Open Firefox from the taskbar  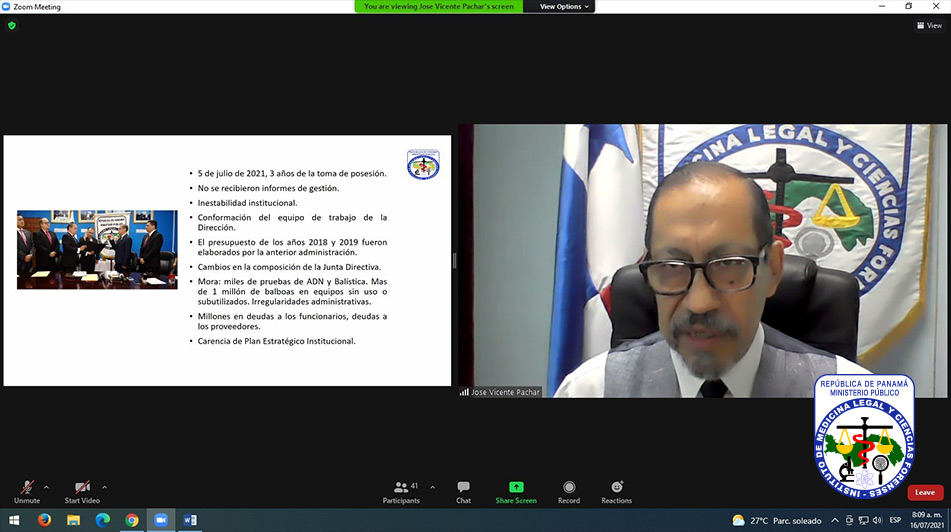click(44, 520)
